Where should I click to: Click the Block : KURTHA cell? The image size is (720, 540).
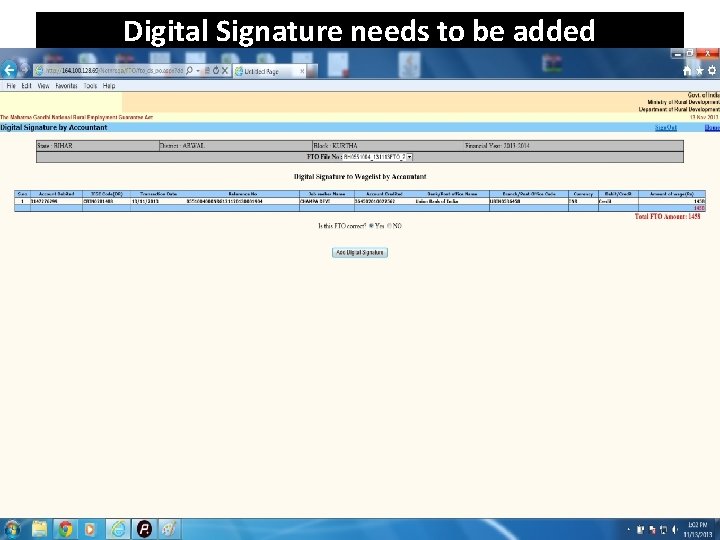pos(388,146)
